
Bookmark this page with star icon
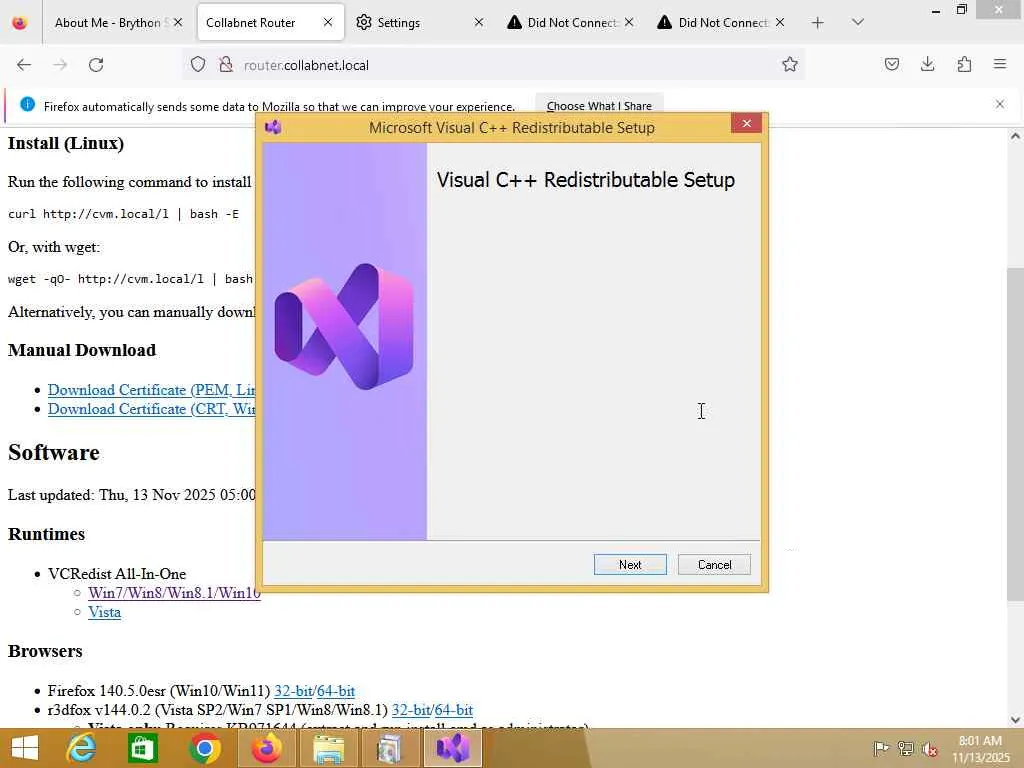coord(790,64)
